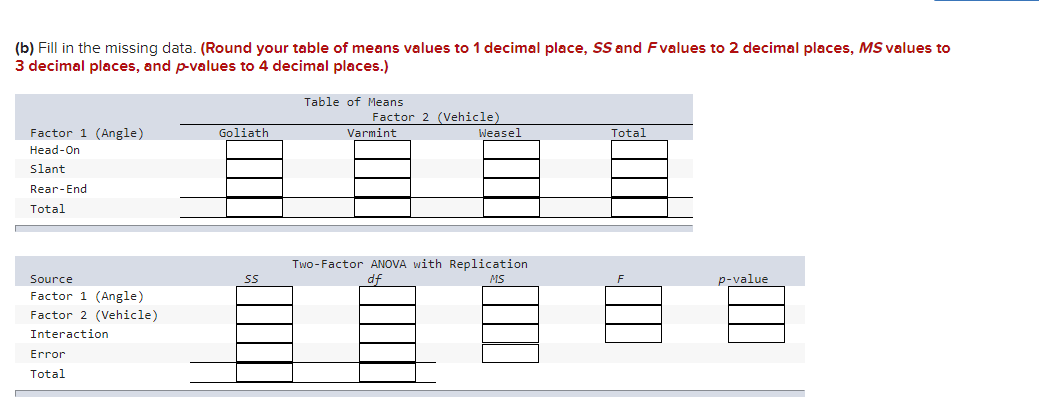Select Interaction SS input field

point(264,333)
